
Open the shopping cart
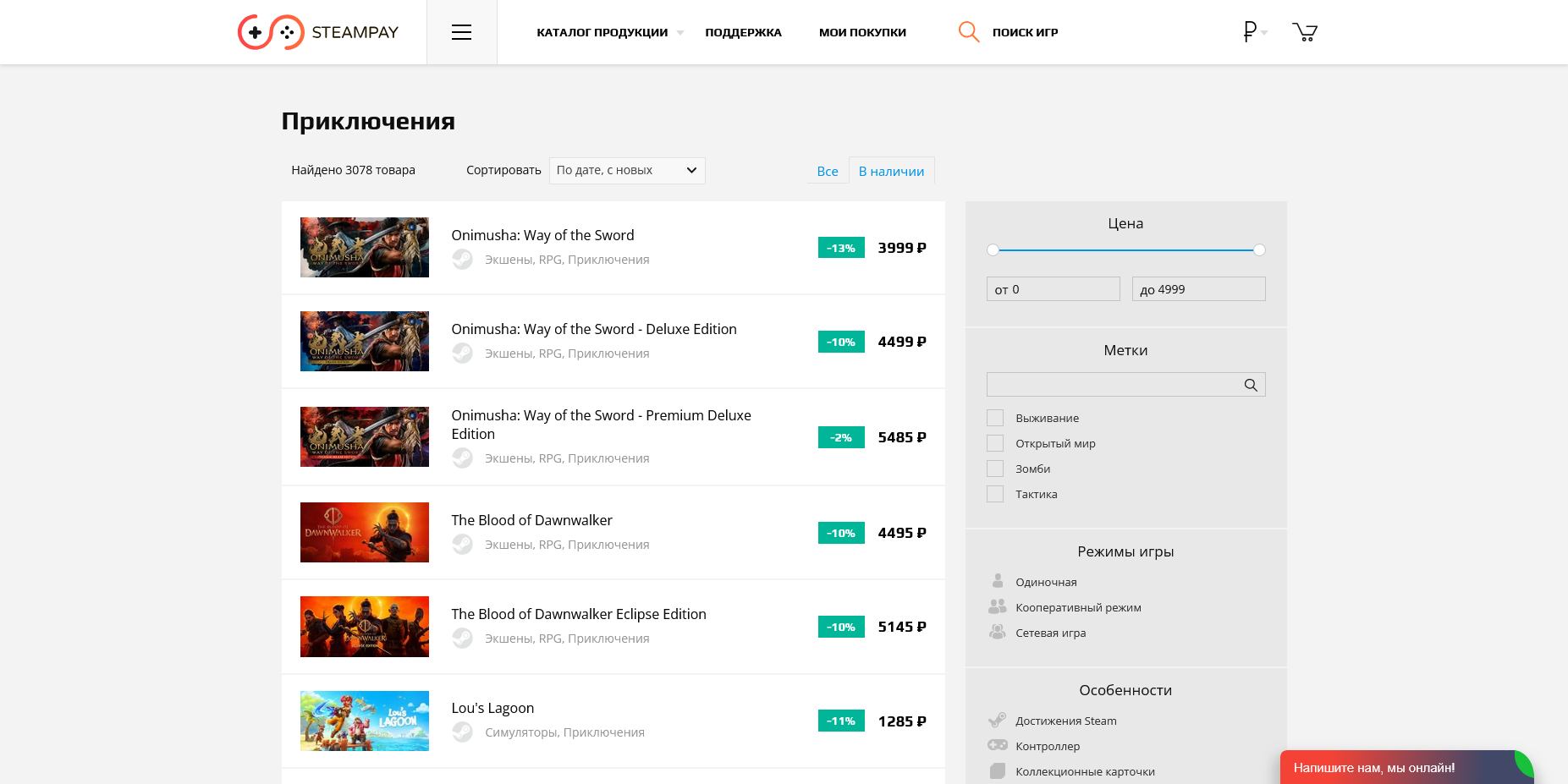[x=1305, y=32]
